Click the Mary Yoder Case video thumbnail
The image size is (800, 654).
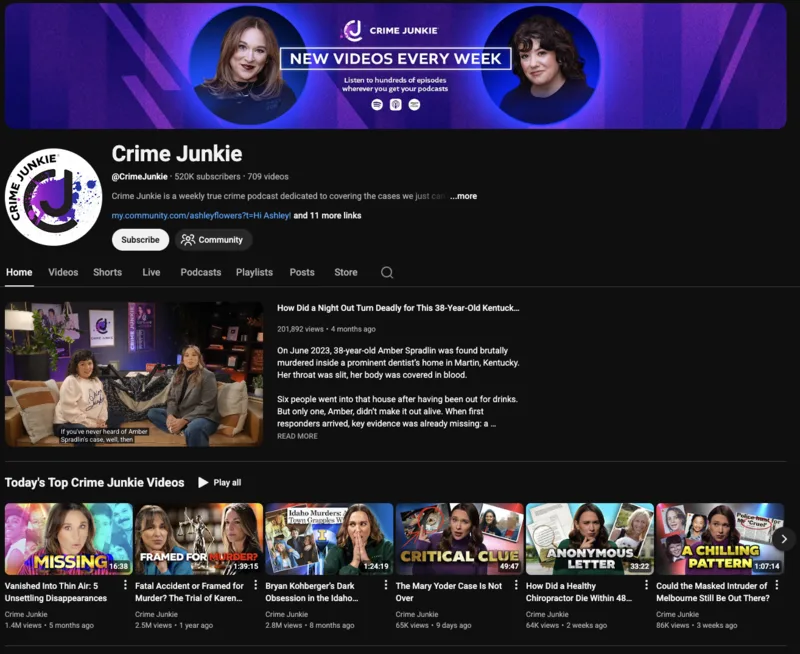click(458, 538)
